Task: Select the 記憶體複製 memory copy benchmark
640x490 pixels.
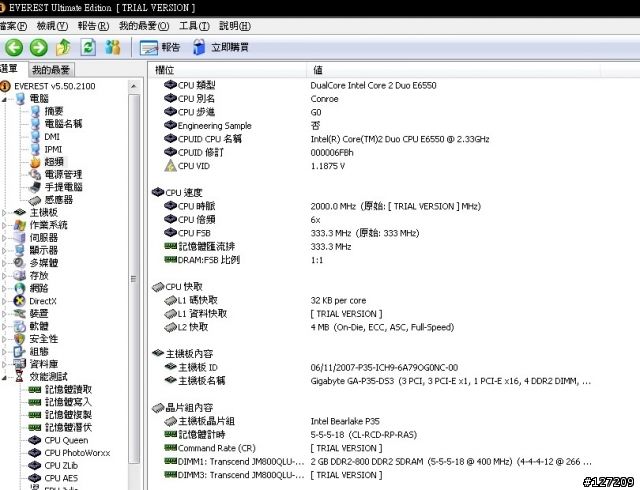Action: point(68,415)
